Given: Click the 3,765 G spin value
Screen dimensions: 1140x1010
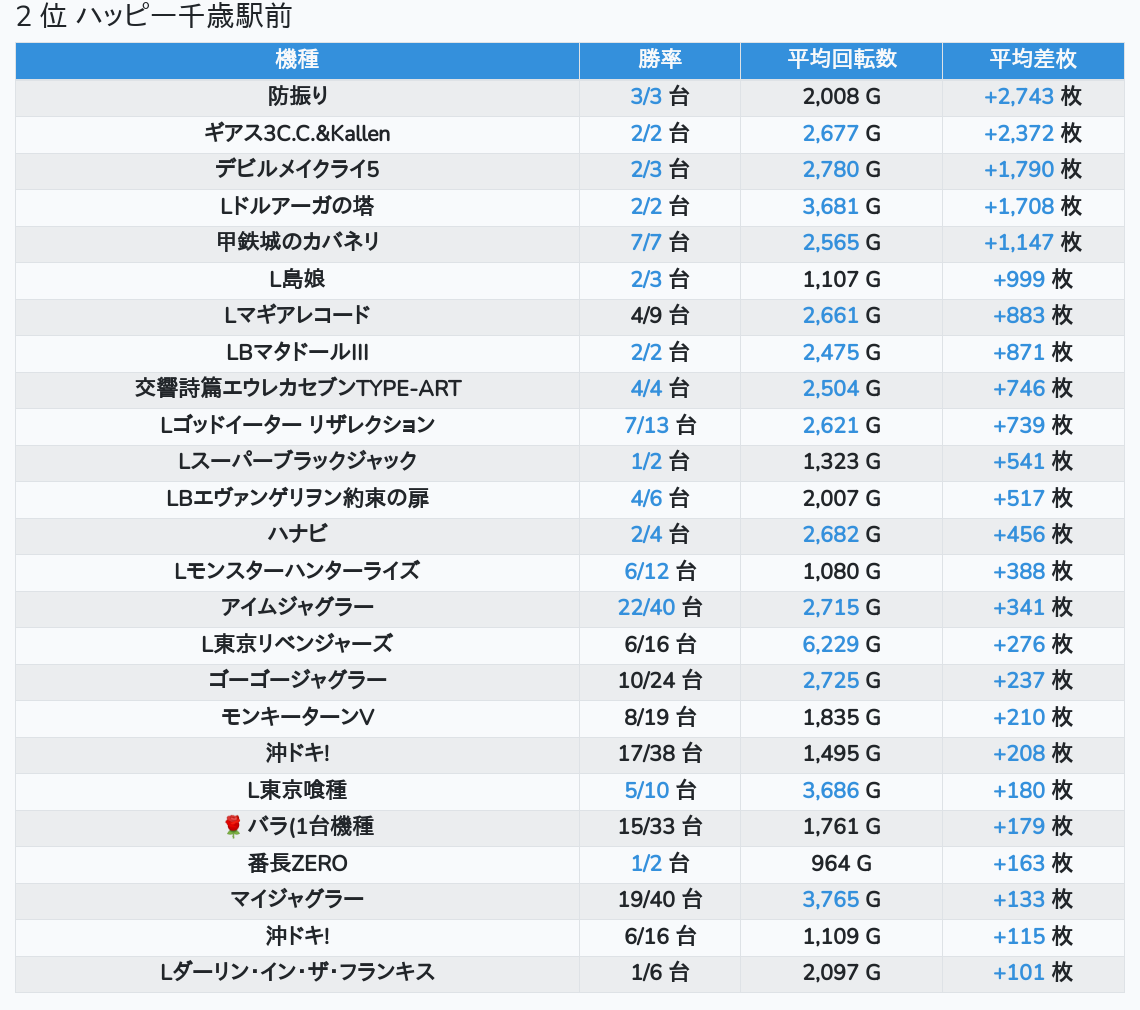Looking at the screenshot, I should 841,899.
